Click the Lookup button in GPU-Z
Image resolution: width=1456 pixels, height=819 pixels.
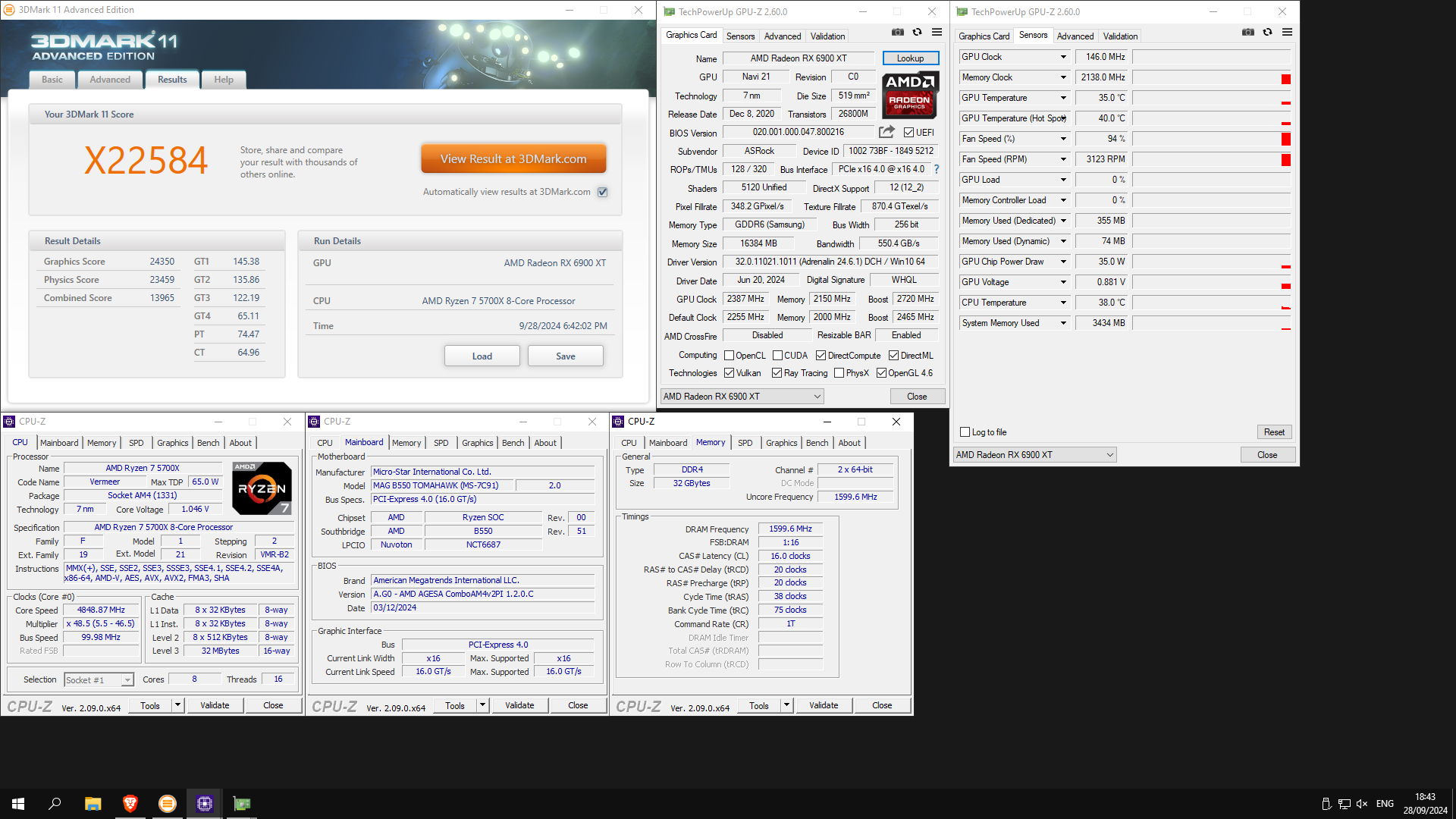pyautogui.click(x=911, y=58)
